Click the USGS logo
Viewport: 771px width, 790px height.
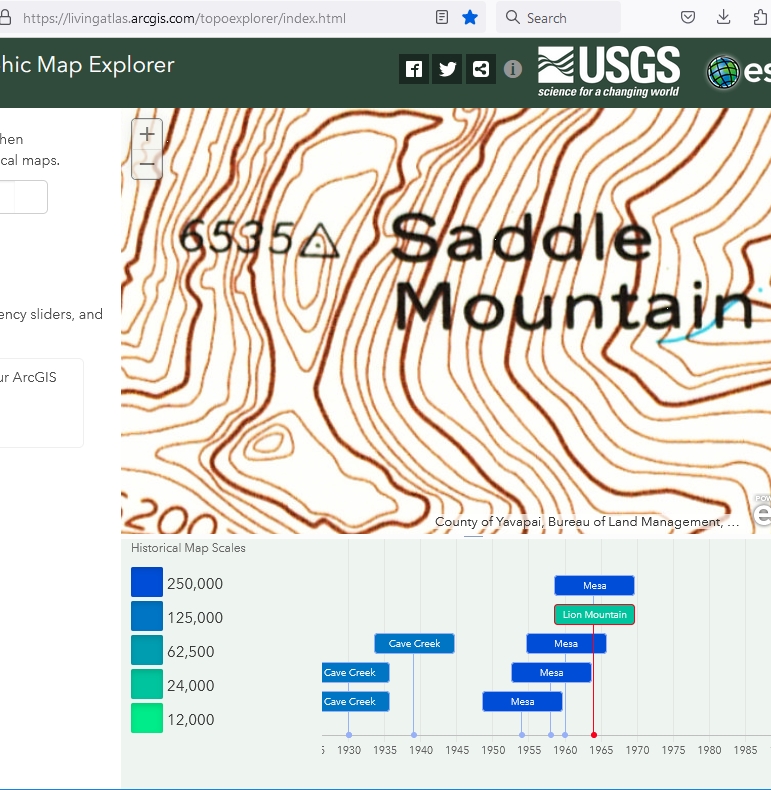608,71
